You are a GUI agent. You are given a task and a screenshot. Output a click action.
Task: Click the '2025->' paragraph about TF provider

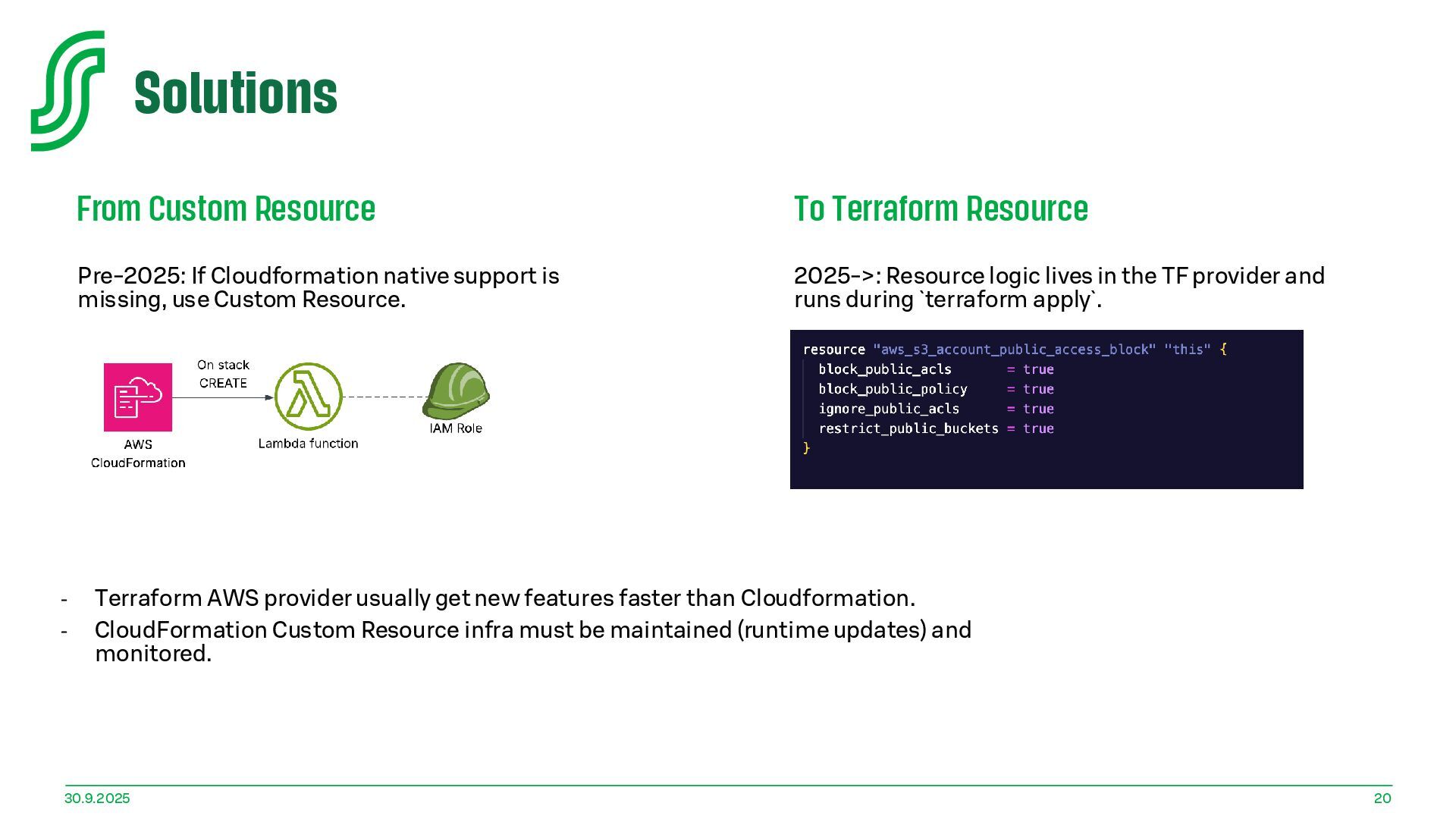1059,287
